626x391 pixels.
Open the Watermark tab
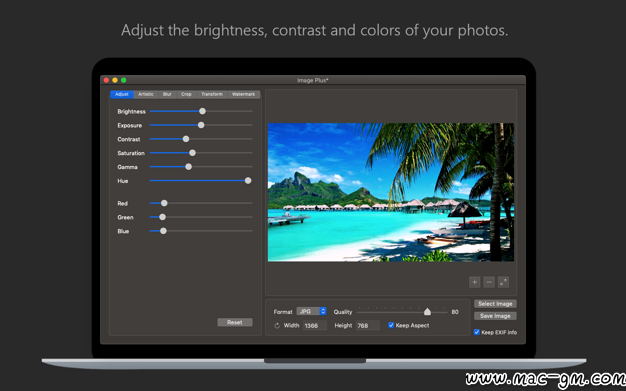click(244, 94)
